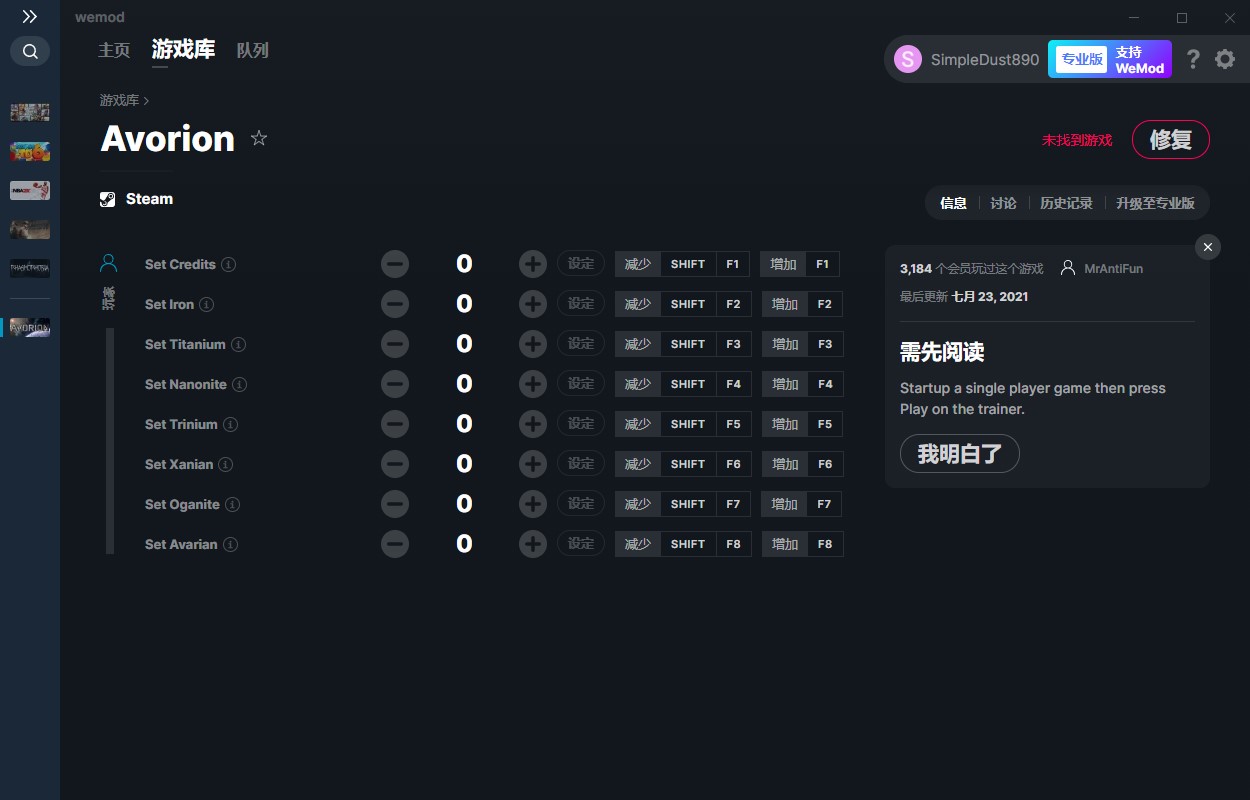
Task: Click info icon next to Set Oganite
Action: click(x=233, y=505)
